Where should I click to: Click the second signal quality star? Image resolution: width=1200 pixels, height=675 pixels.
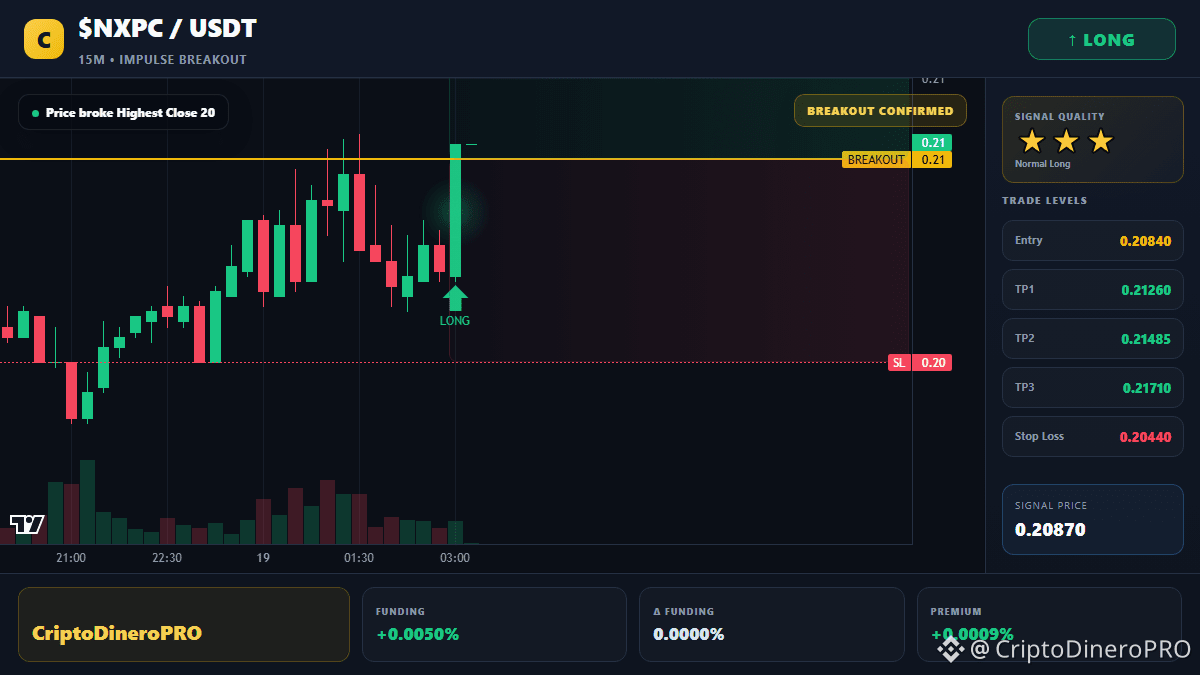1066,141
